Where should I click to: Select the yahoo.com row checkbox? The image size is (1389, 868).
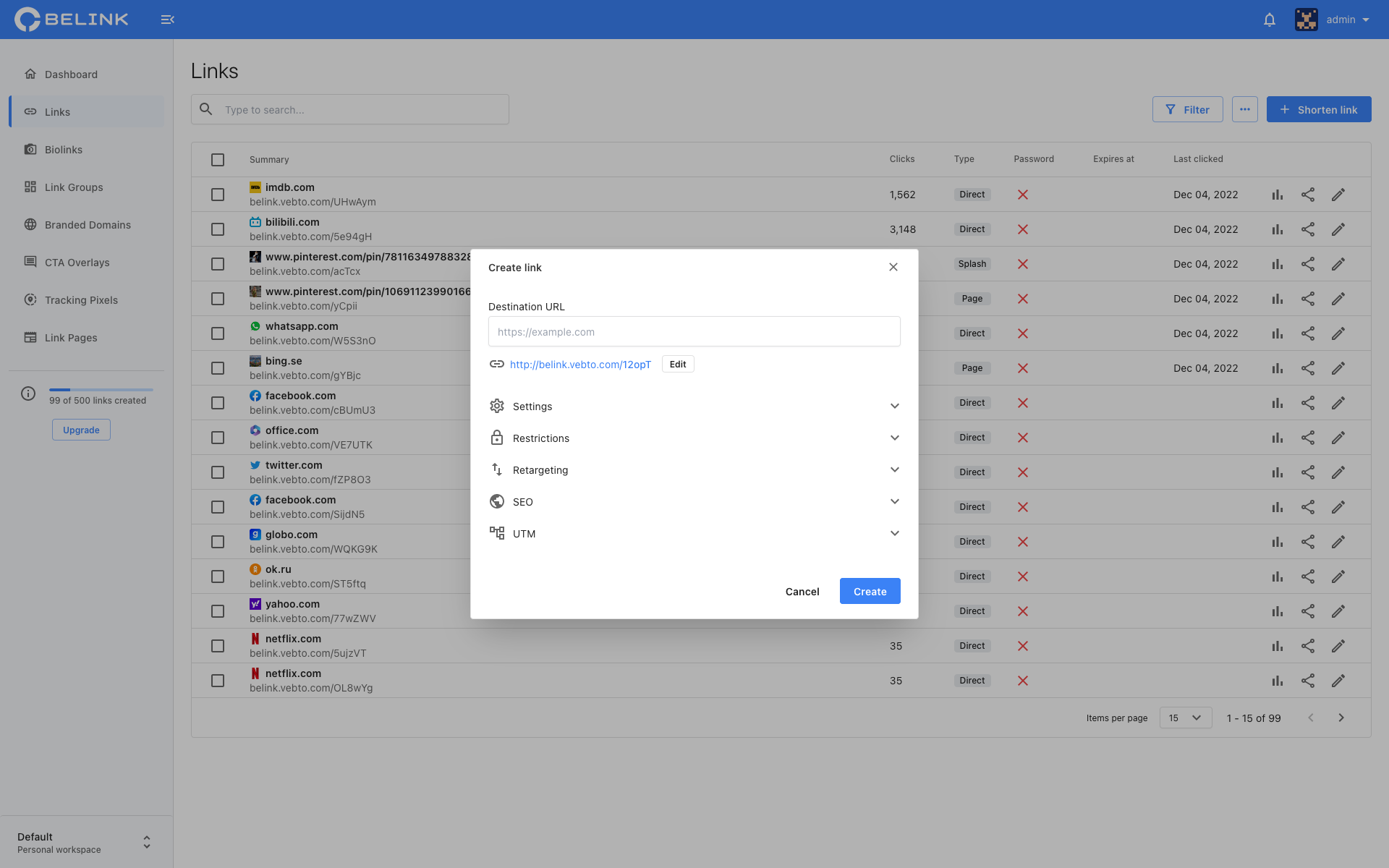(x=218, y=611)
